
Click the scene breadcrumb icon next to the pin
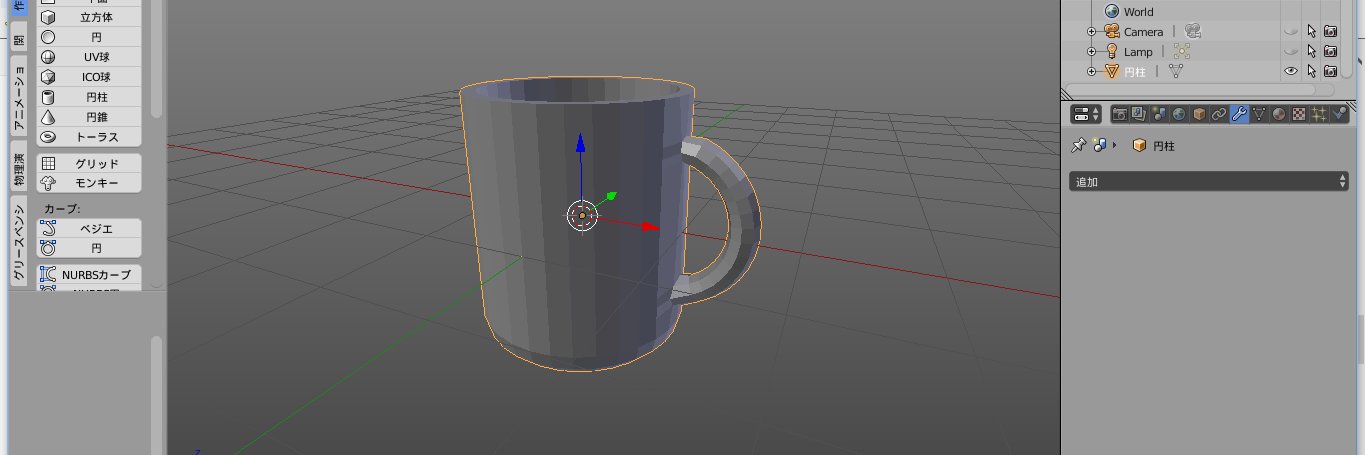point(1100,146)
